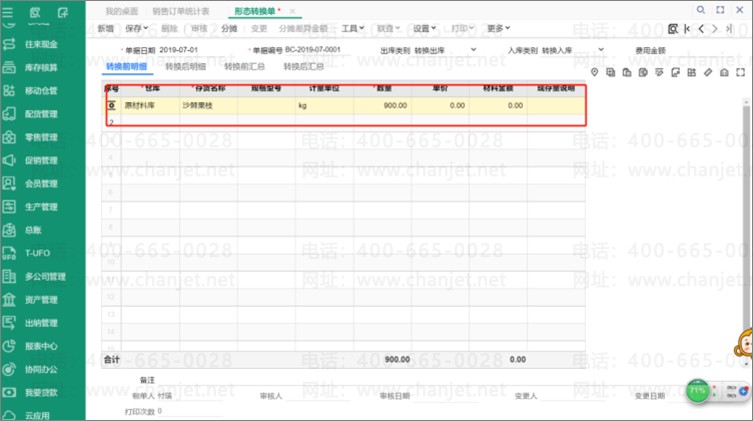Click the magnifier search icon at top right
Image resolution: width=753 pixels, height=421 pixels.
point(701,10)
